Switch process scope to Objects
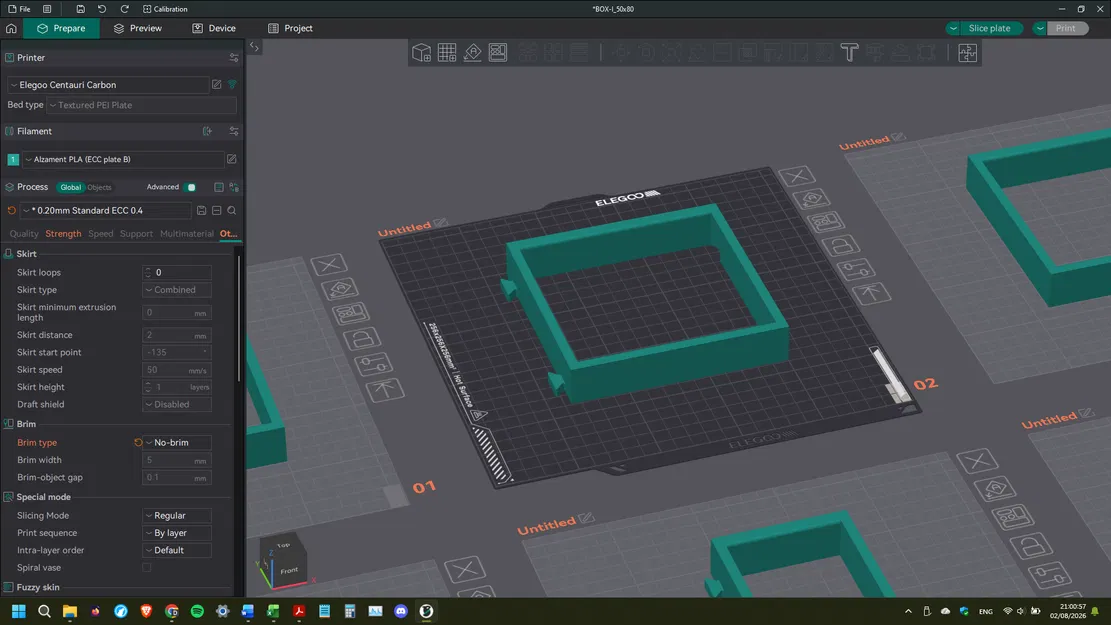The height and width of the screenshot is (625, 1111). 99,187
